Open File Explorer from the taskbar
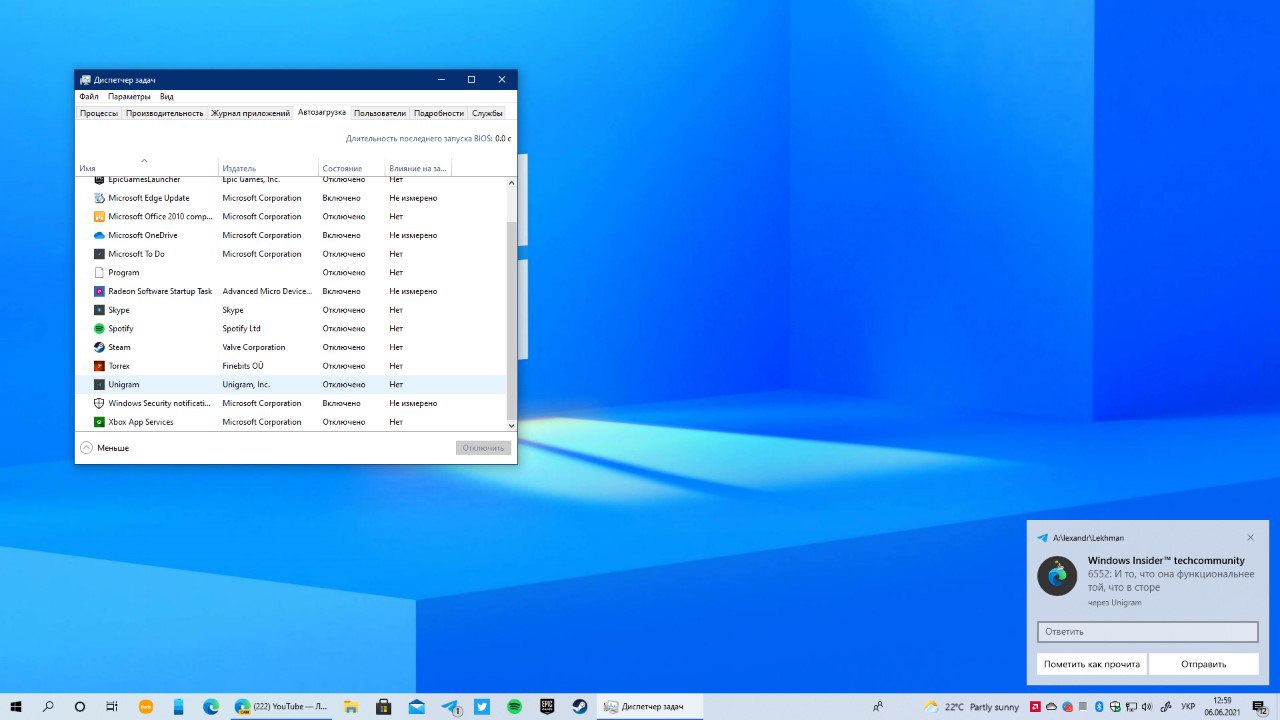 (x=351, y=706)
